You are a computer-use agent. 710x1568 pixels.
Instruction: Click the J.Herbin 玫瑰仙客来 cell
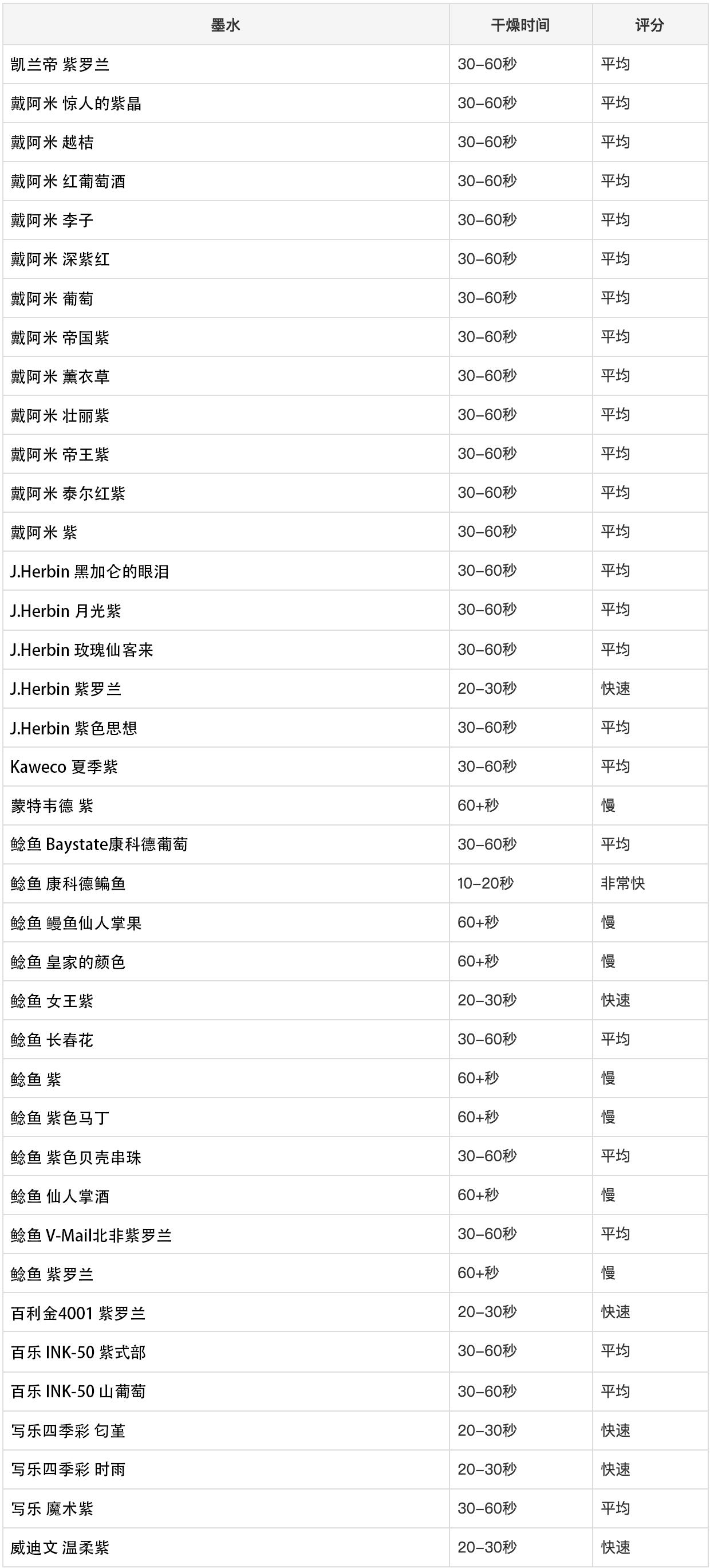pos(82,650)
